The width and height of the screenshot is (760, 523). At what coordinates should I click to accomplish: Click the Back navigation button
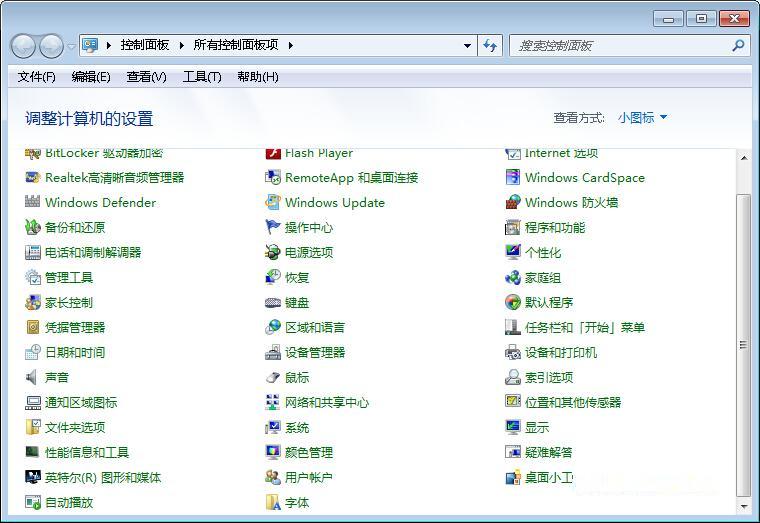point(23,46)
